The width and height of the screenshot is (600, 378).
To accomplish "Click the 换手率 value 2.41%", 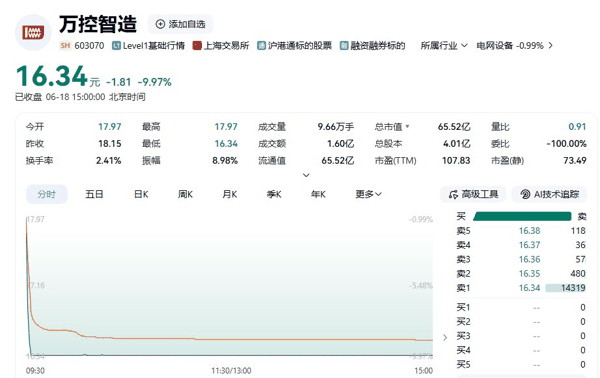I will pyautogui.click(x=109, y=160).
